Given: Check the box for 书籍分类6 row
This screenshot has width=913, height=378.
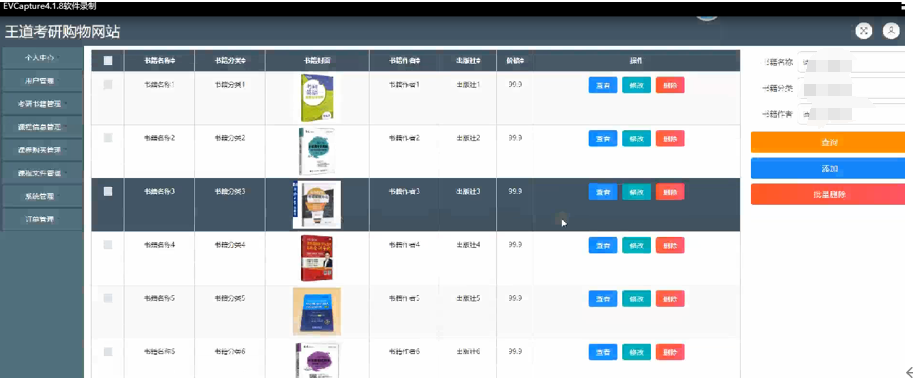Looking at the screenshot, I should point(108,352).
